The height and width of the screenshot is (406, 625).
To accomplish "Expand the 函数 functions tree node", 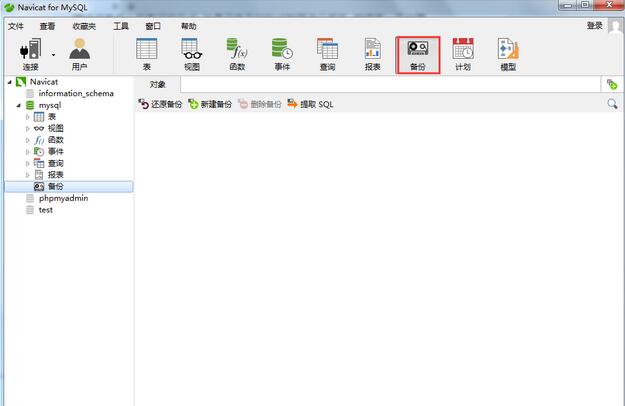I will 28,140.
